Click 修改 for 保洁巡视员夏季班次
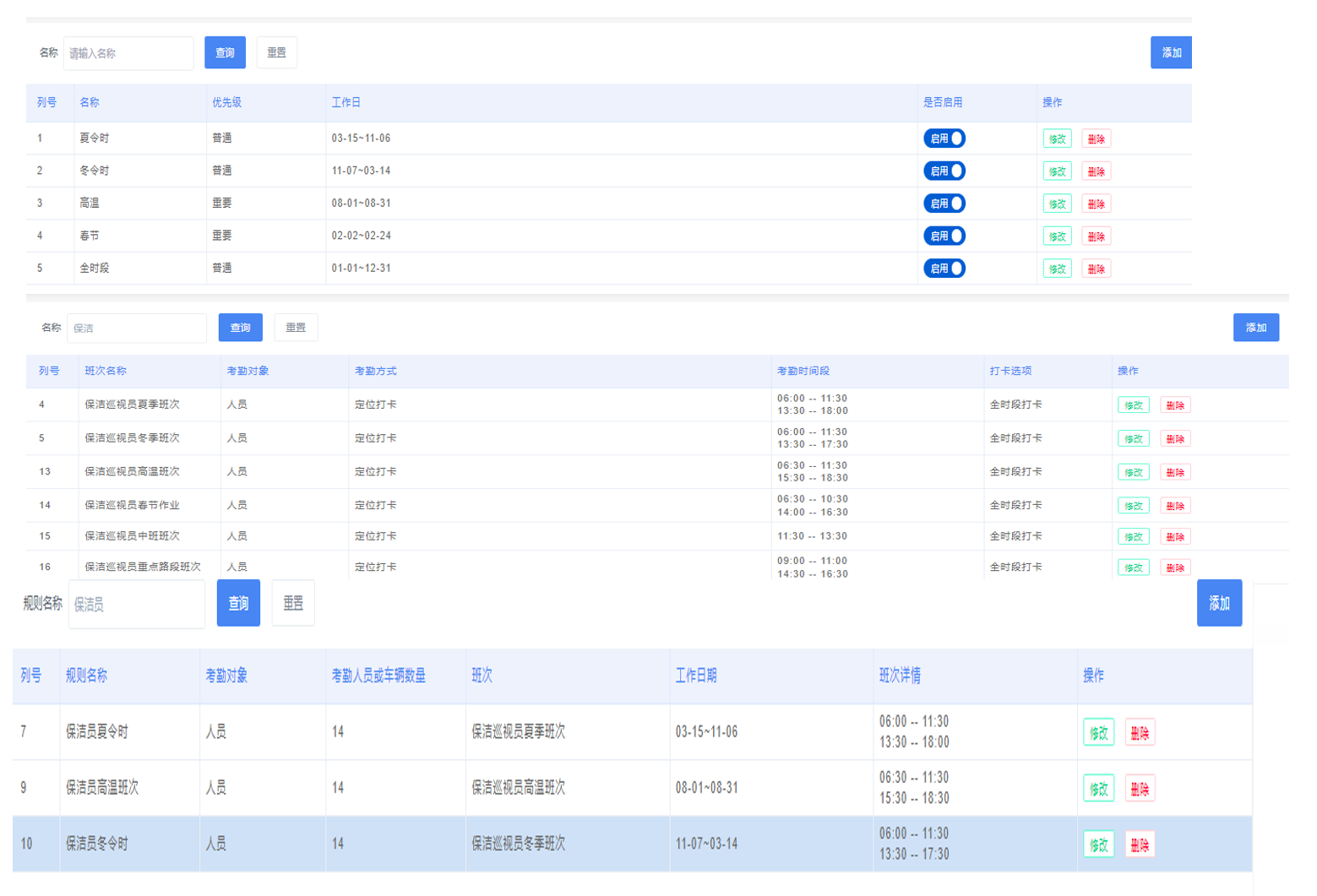This screenshot has height=896, width=1317. tap(1133, 405)
